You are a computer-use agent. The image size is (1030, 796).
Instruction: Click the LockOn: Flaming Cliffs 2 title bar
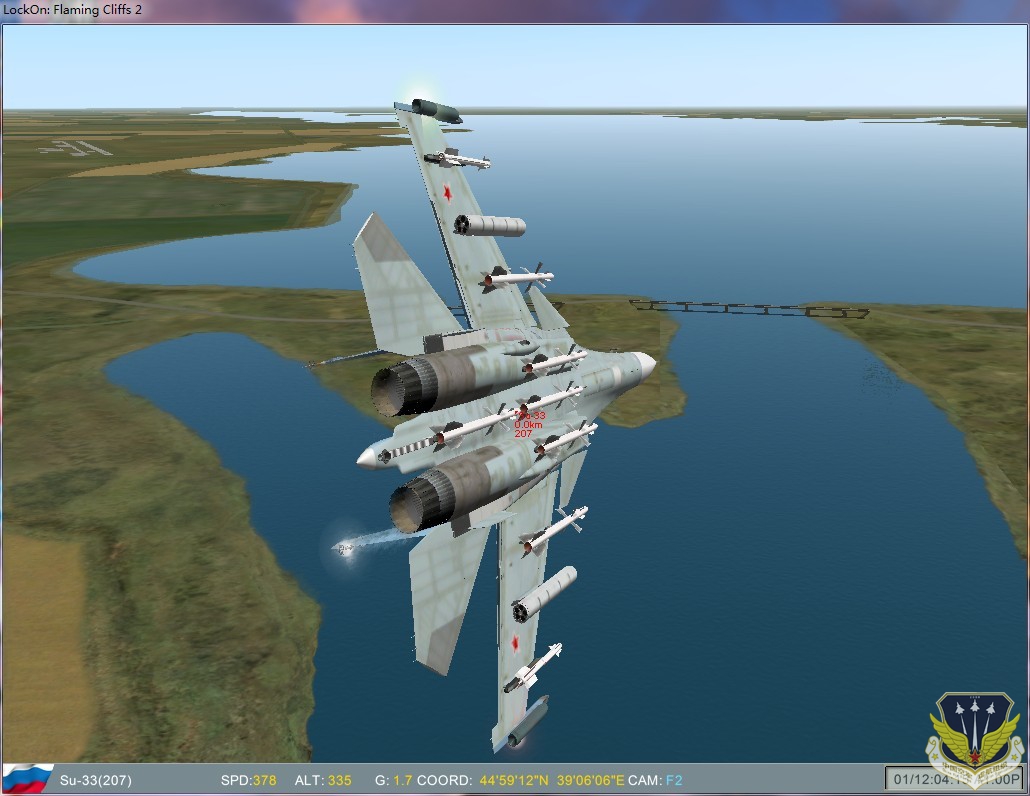(515, 10)
